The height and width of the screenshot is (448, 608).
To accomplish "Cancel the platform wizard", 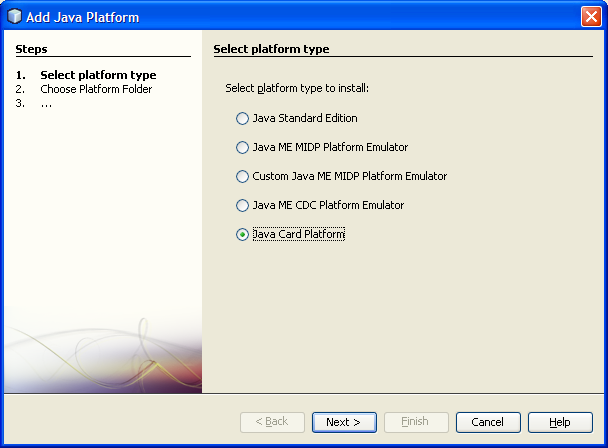I will (487, 422).
